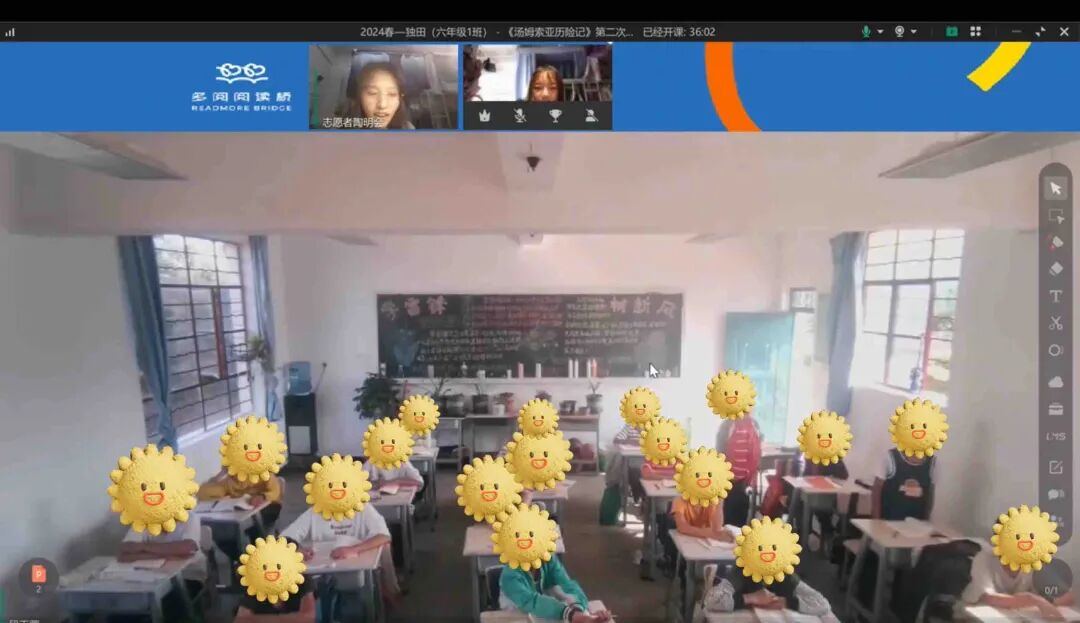Open the microphone device dropdown
The width and height of the screenshot is (1080, 623).
pos(880,31)
